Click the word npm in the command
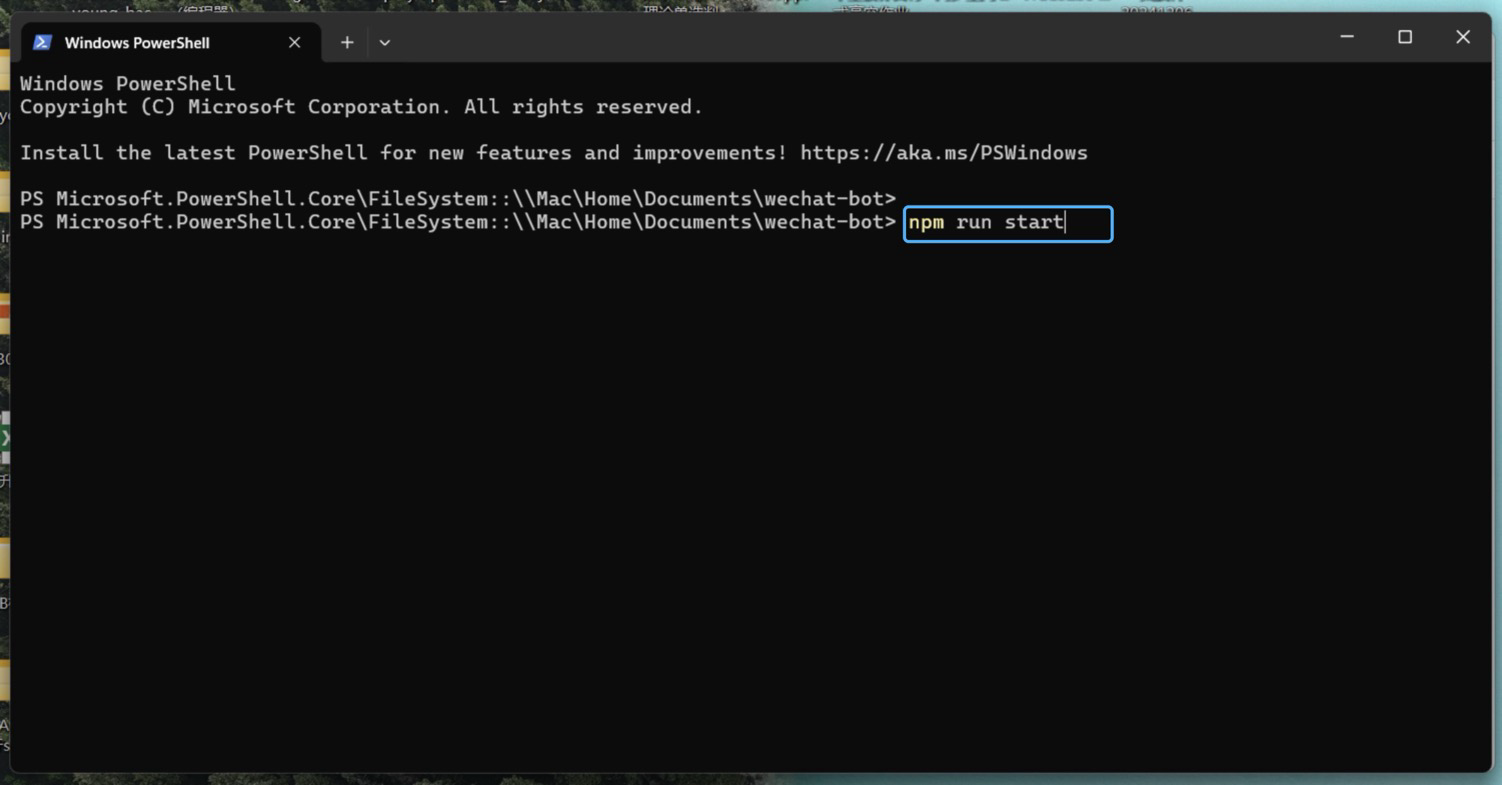The width and height of the screenshot is (1502, 785). click(926, 222)
